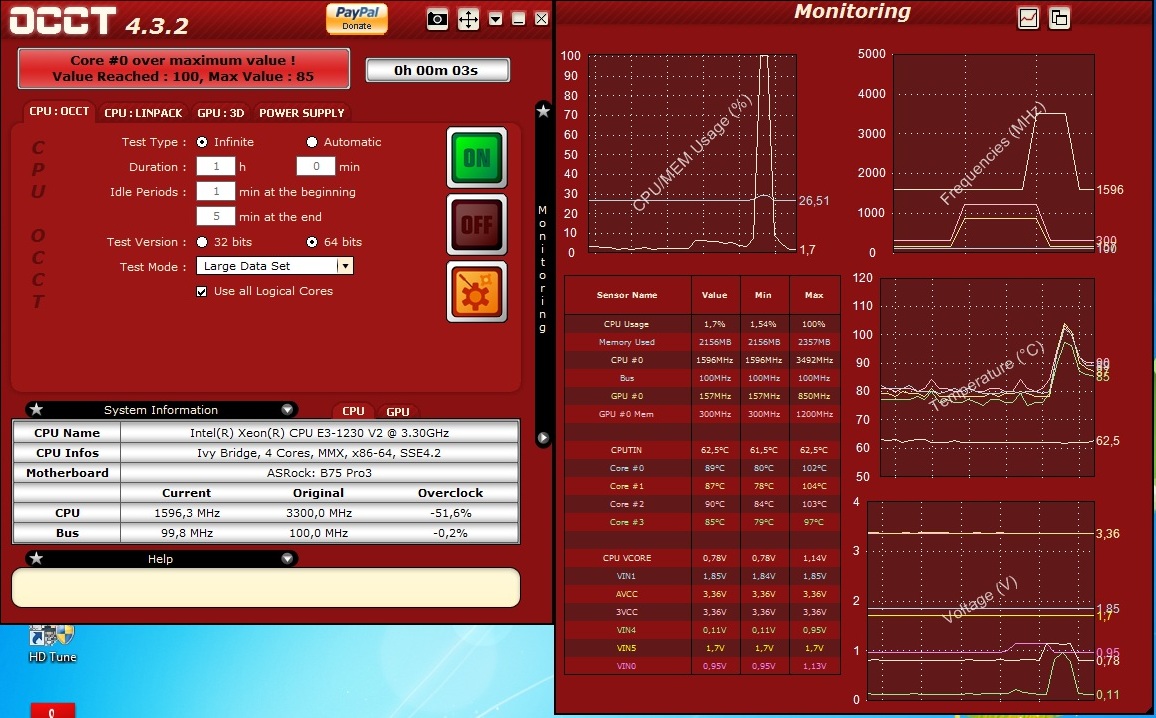Click the Core #0 over maximum alert

[184, 69]
